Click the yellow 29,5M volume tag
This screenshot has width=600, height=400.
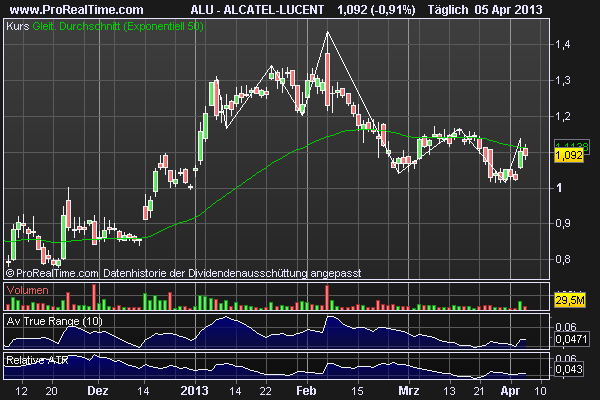click(570, 300)
